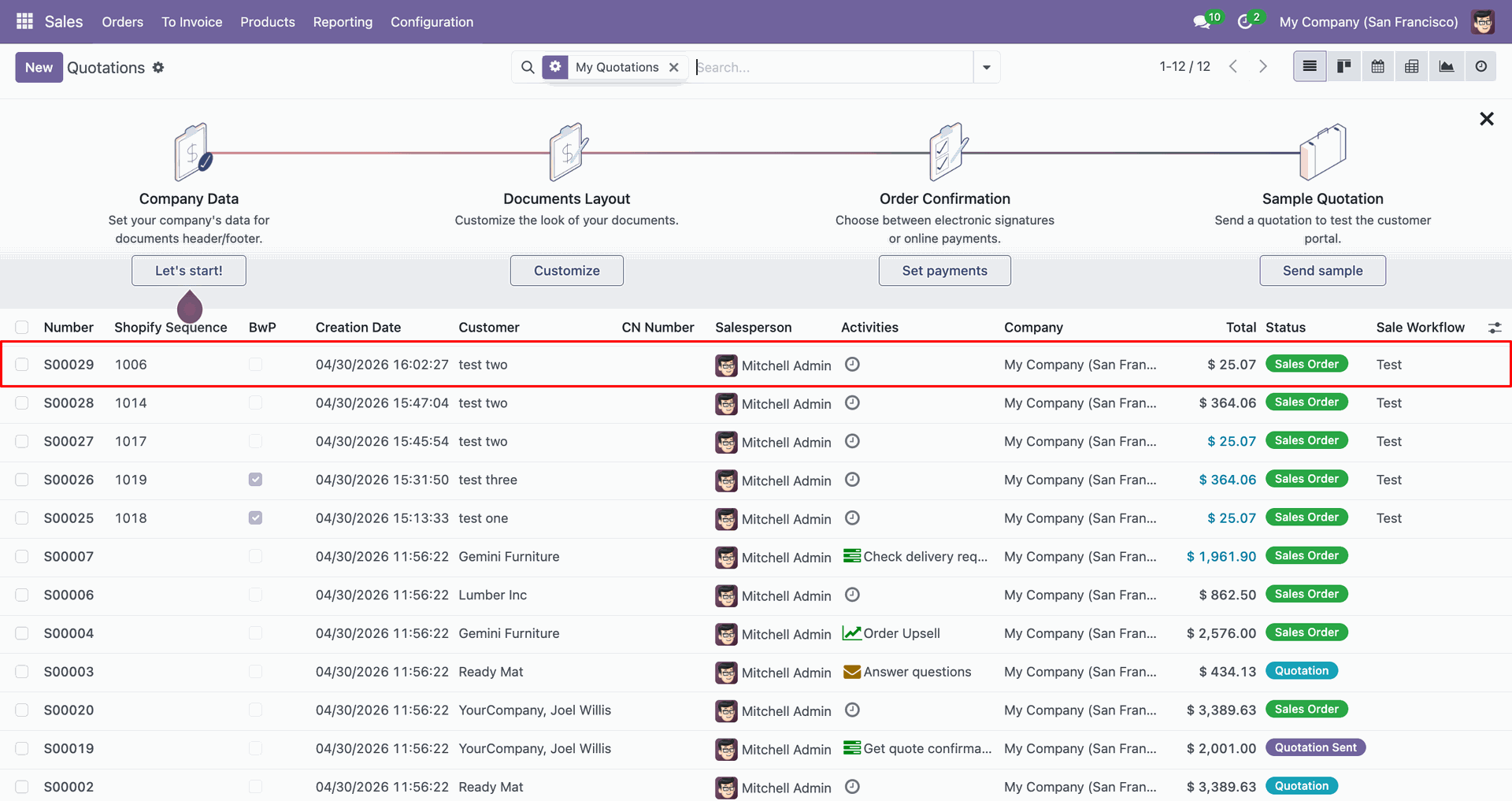Open the apps grid menu icon
The height and width of the screenshot is (801, 1512).
pyautogui.click(x=24, y=21)
